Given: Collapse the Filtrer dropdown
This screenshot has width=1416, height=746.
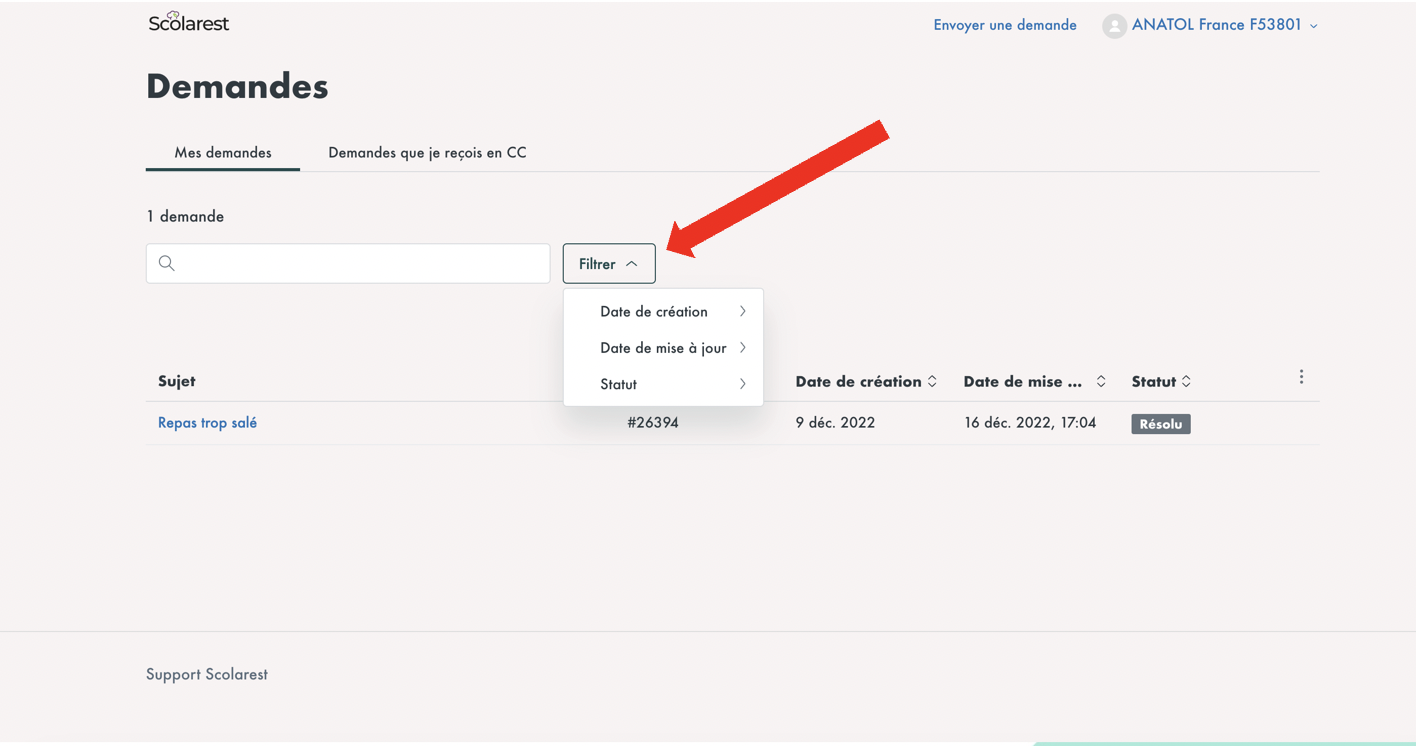Looking at the screenshot, I should tap(608, 264).
